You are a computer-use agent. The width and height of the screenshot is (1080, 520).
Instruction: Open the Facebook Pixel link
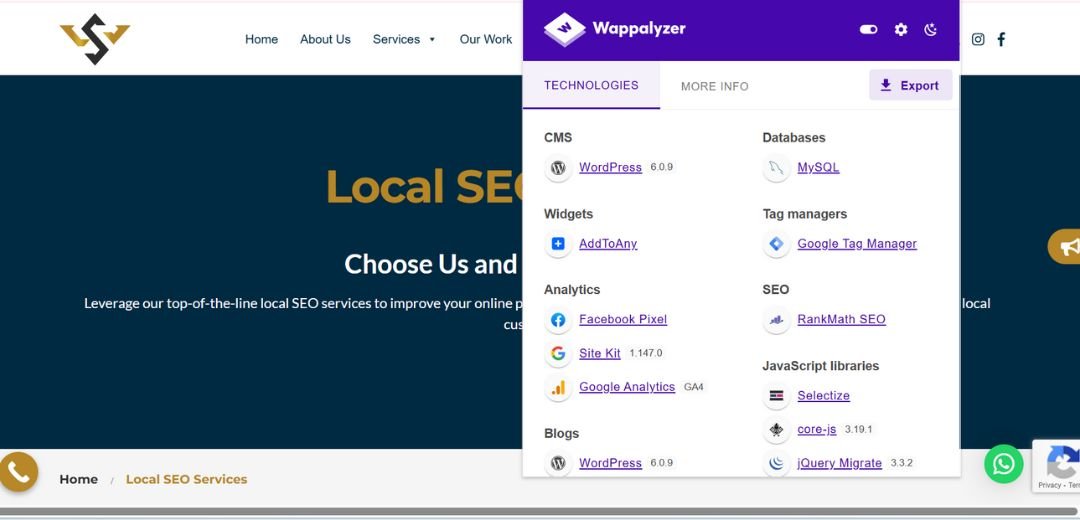pos(623,320)
